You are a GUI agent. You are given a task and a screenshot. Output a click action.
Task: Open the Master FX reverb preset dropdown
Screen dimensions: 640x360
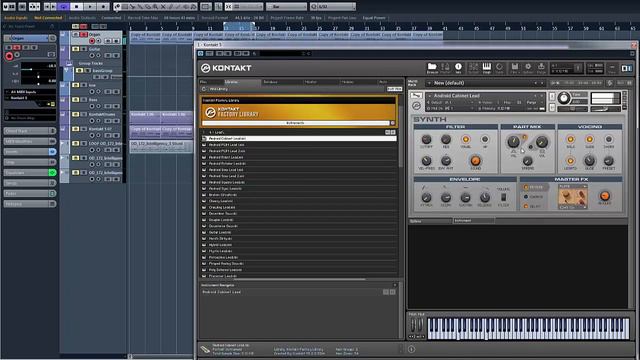tap(573, 186)
